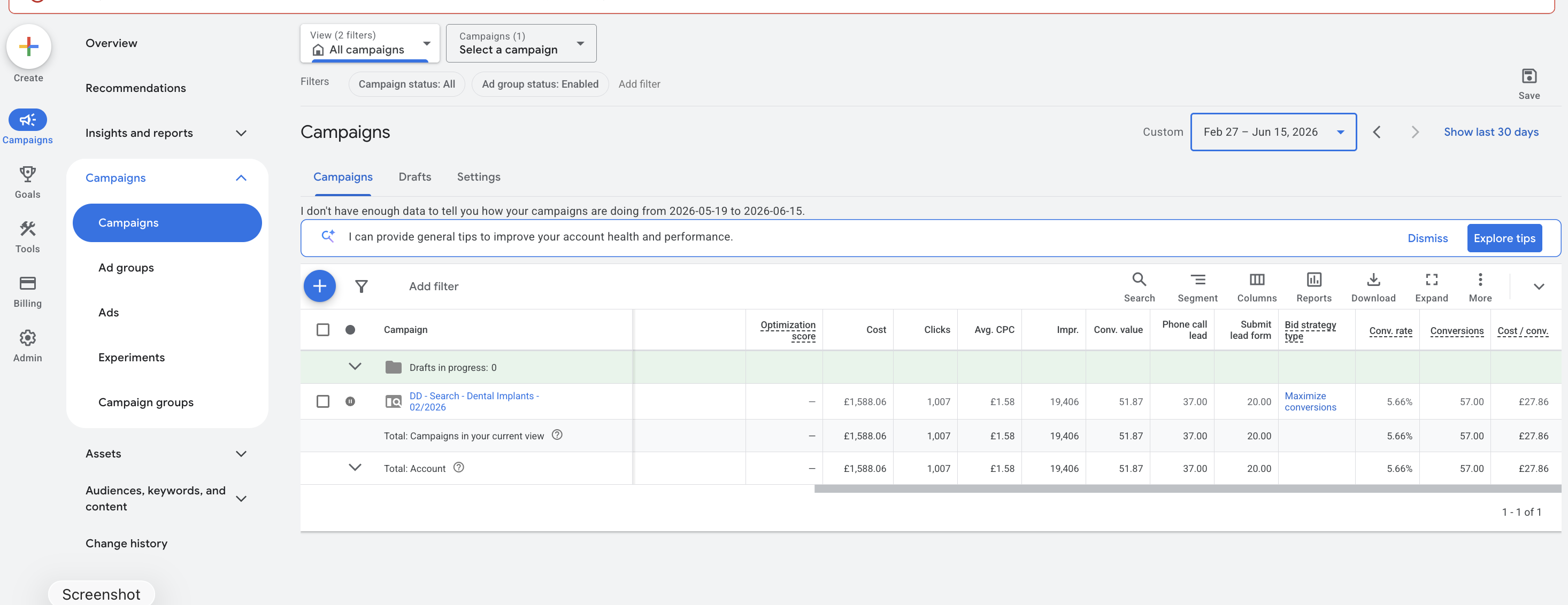Open Ads in sidebar

point(109,313)
